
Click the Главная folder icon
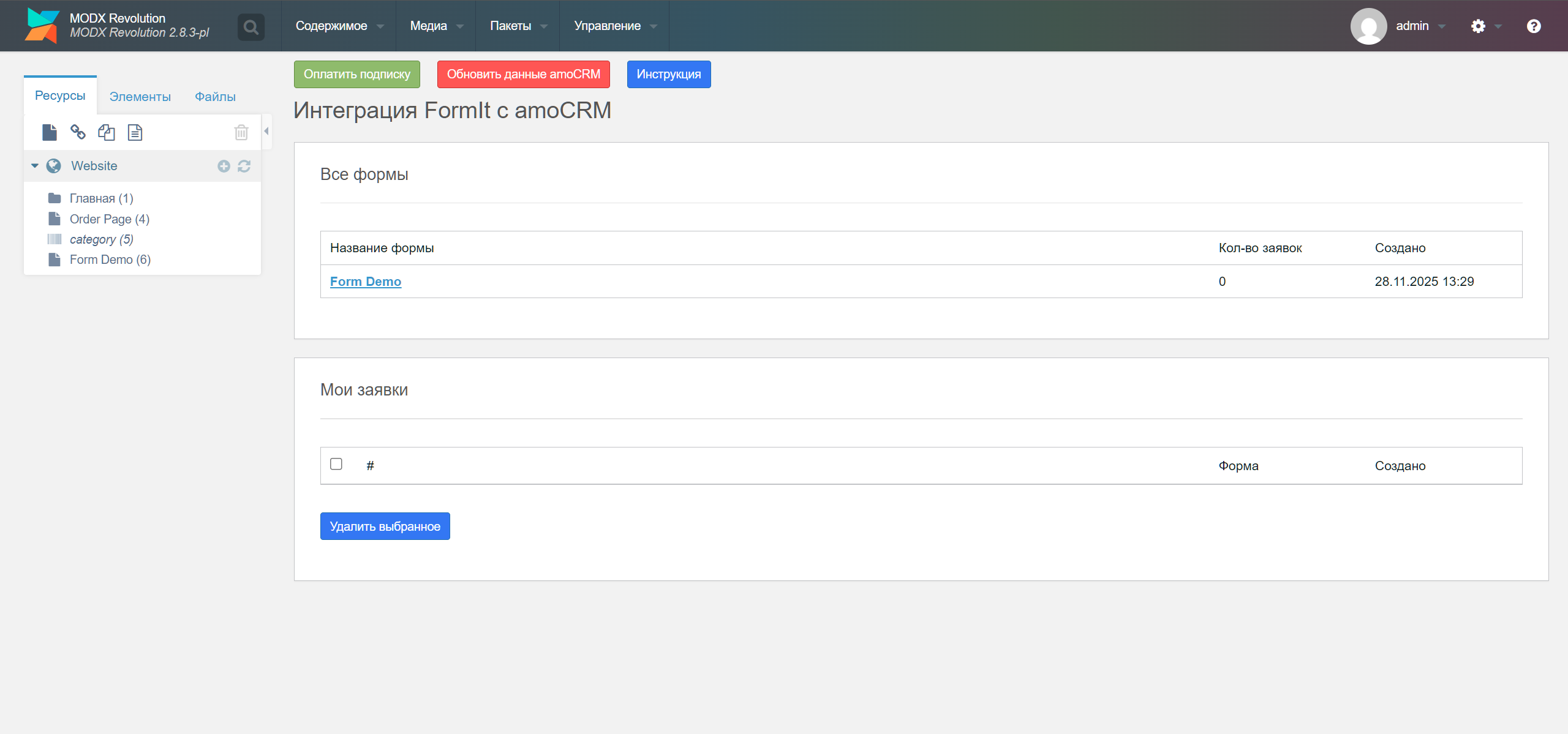click(55, 198)
